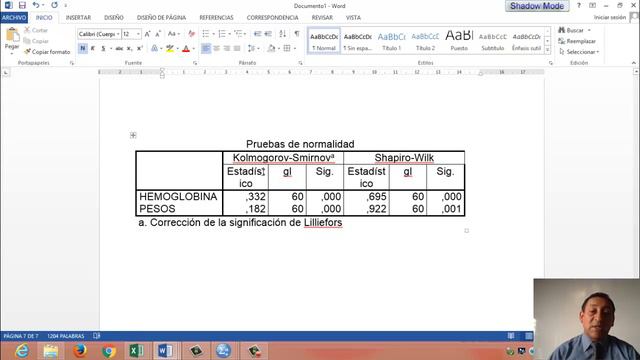The width and height of the screenshot is (640, 360).
Task: Decrease paragraph indent
Action: pyautogui.click(x=257, y=34)
